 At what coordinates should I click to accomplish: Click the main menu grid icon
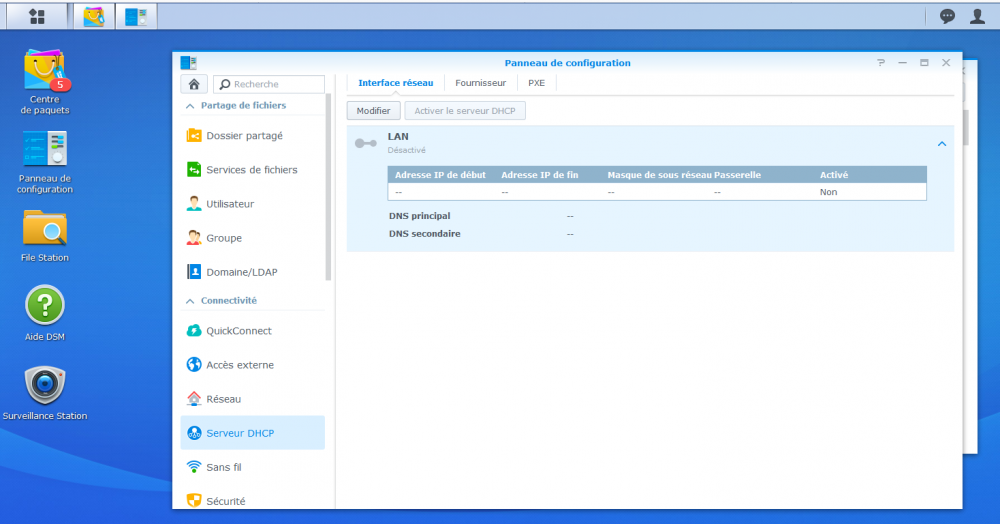(x=36, y=16)
